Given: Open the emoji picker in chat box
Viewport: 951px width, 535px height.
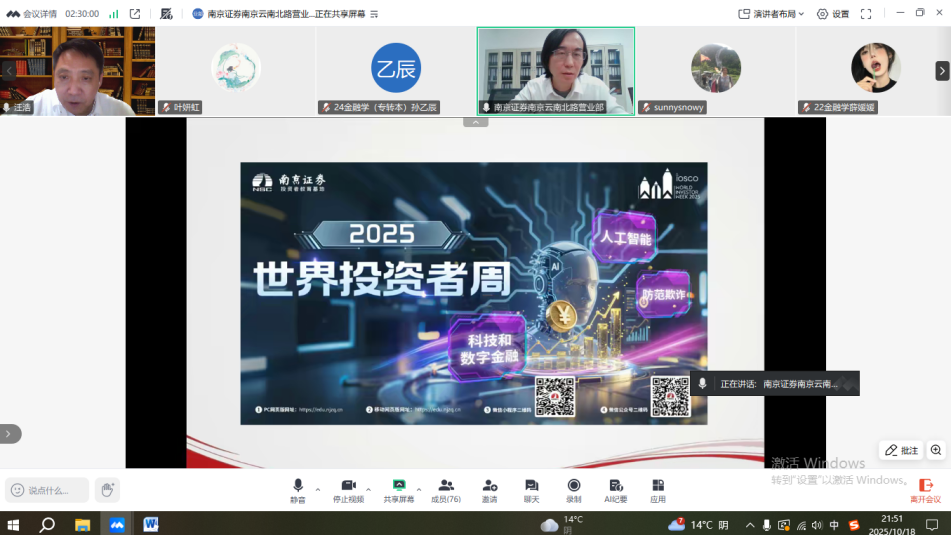Looking at the screenshot, I should pos(18,490).
